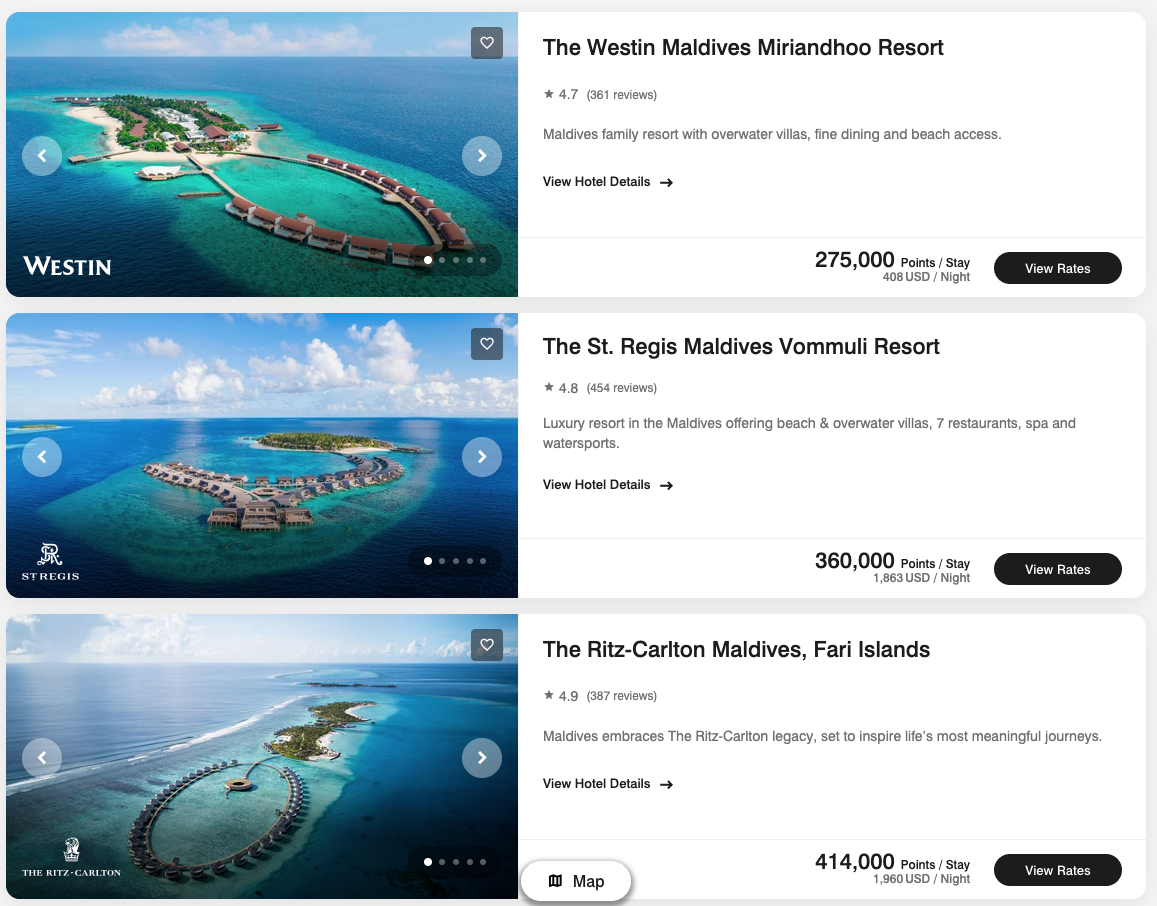Screen dimensions: 1157x906
Task: Show previous photo of Westin Maldives resort
Action: [x=42, y=156]
